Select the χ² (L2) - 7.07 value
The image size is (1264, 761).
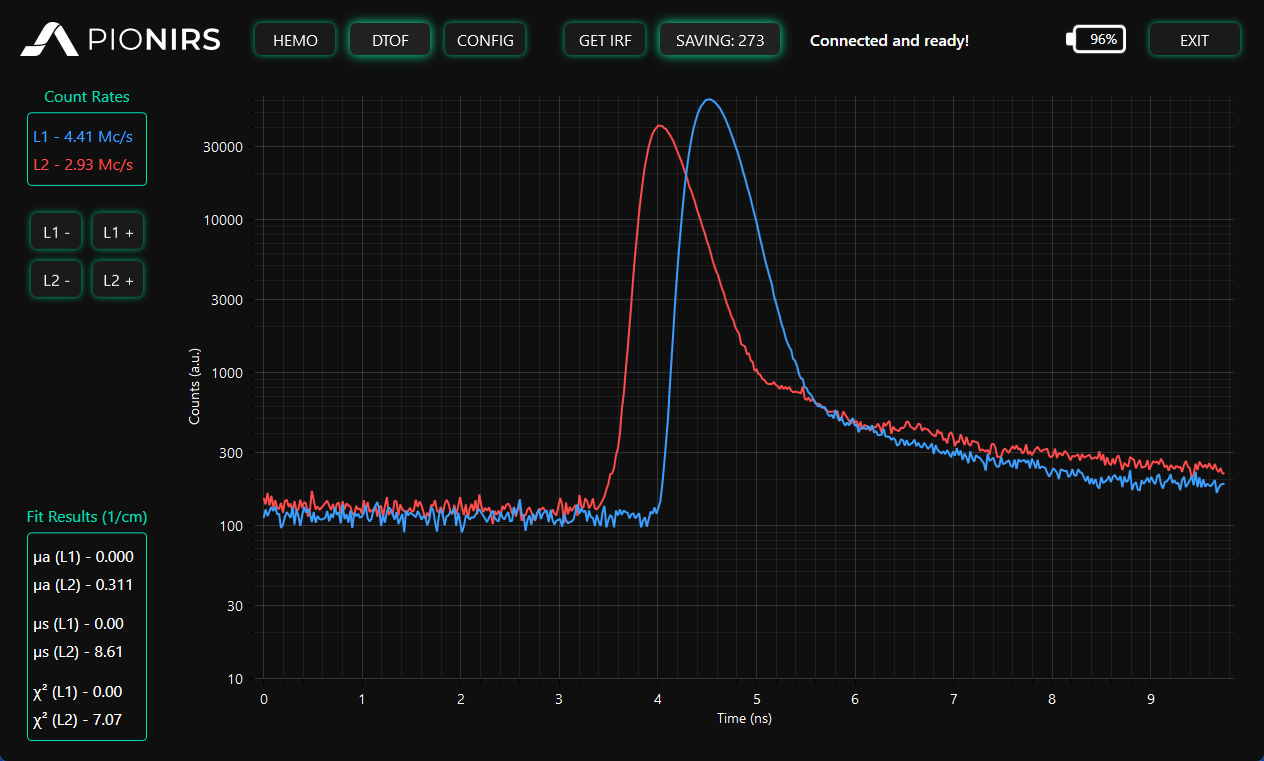77,720
